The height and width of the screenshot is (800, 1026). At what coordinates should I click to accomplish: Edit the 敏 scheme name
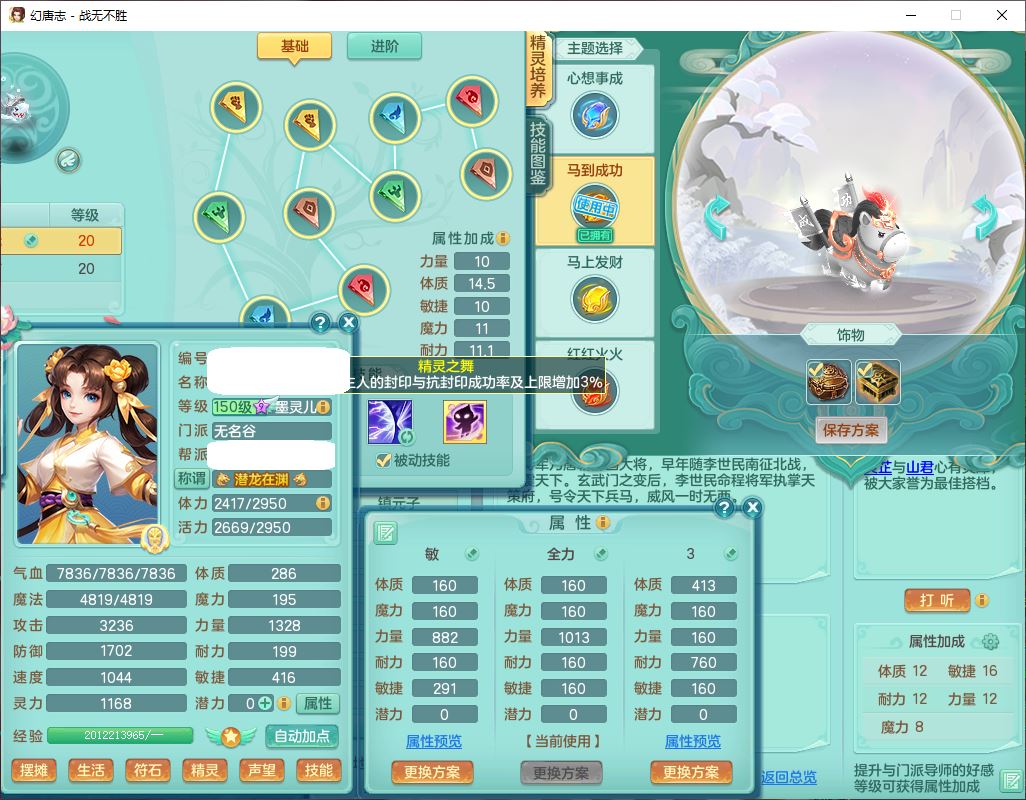[471, 554]
